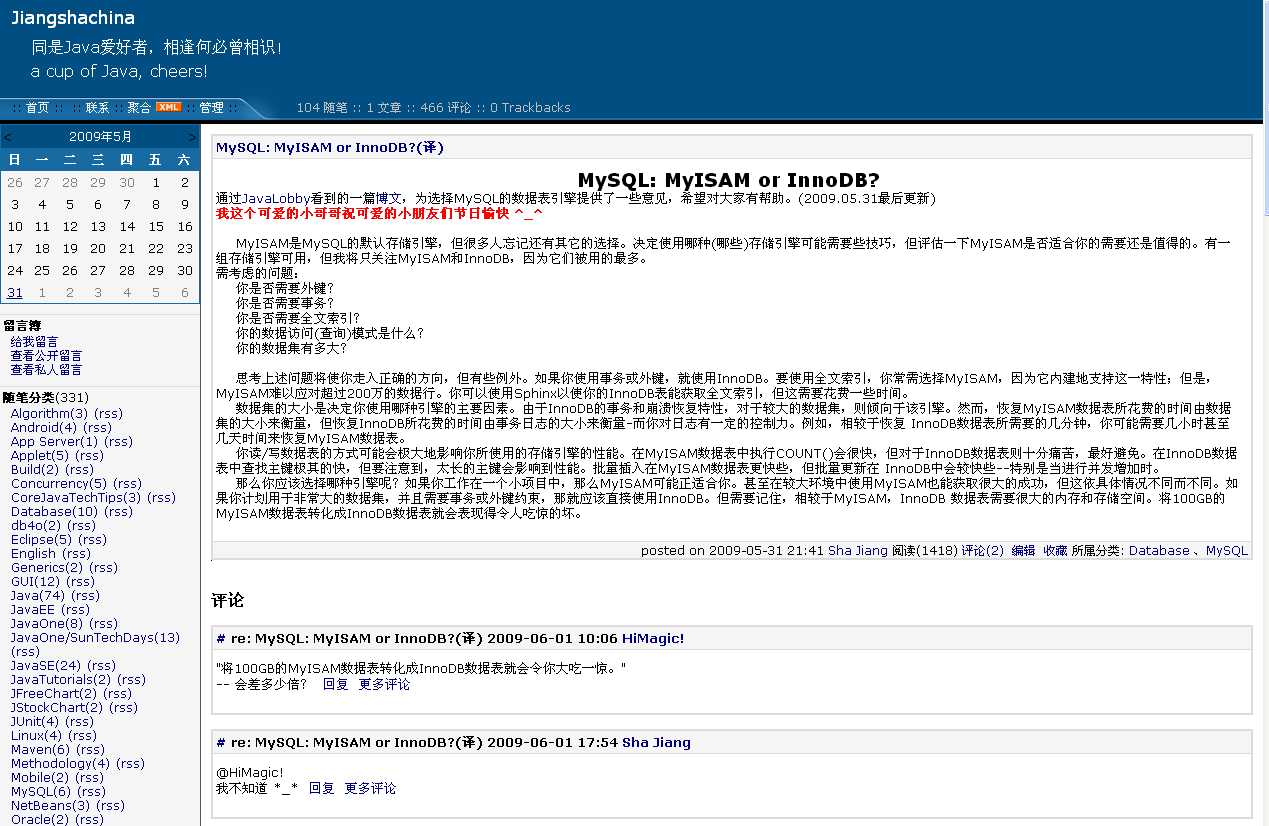Click 回复 on Sha Jiang's comment
This screenshot has height=826, width=1269.
321,788
